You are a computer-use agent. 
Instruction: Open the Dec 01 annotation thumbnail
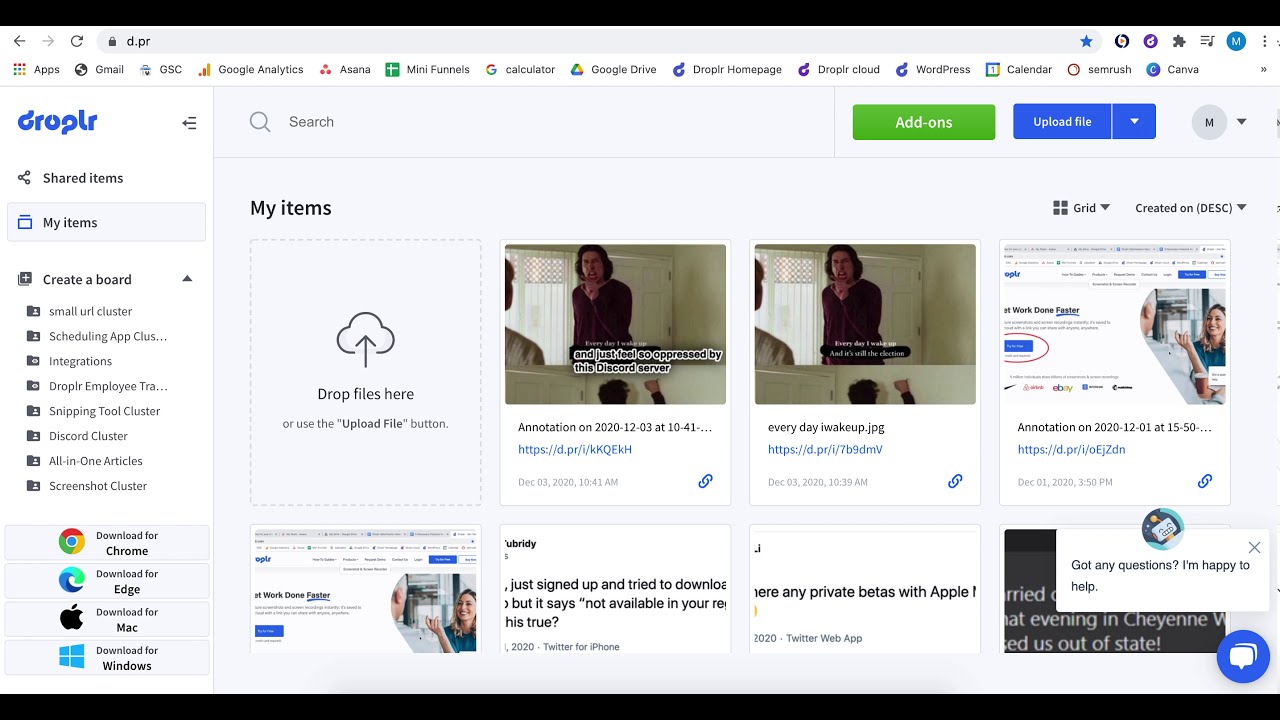point(1115,324)
